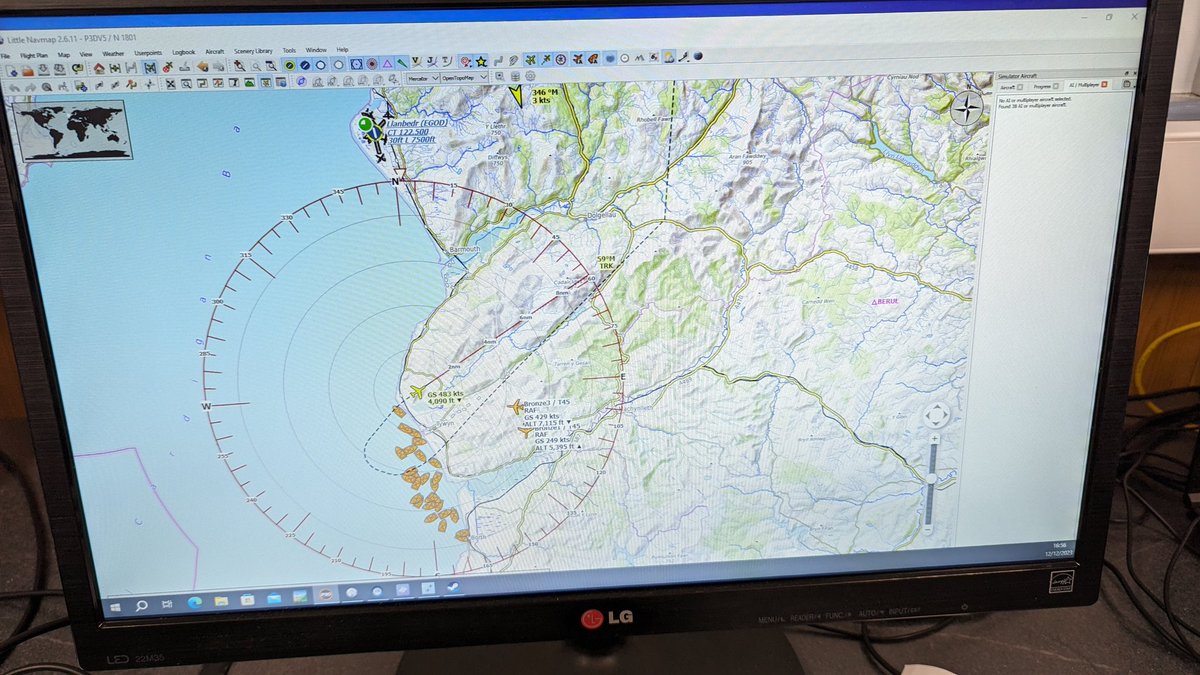Screen dimensions: 1200x675
Task: Toggle airports display with green circle icon
Action: tap(289, 65)
